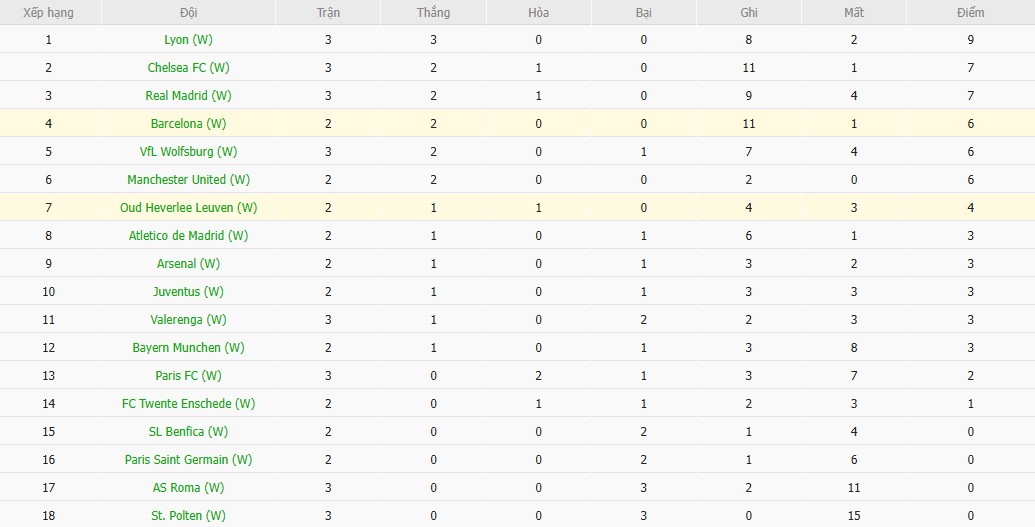This screenshot has height=527, width=1035.
Task: Click Paris FC (W) team name
Action: point(188,376)
